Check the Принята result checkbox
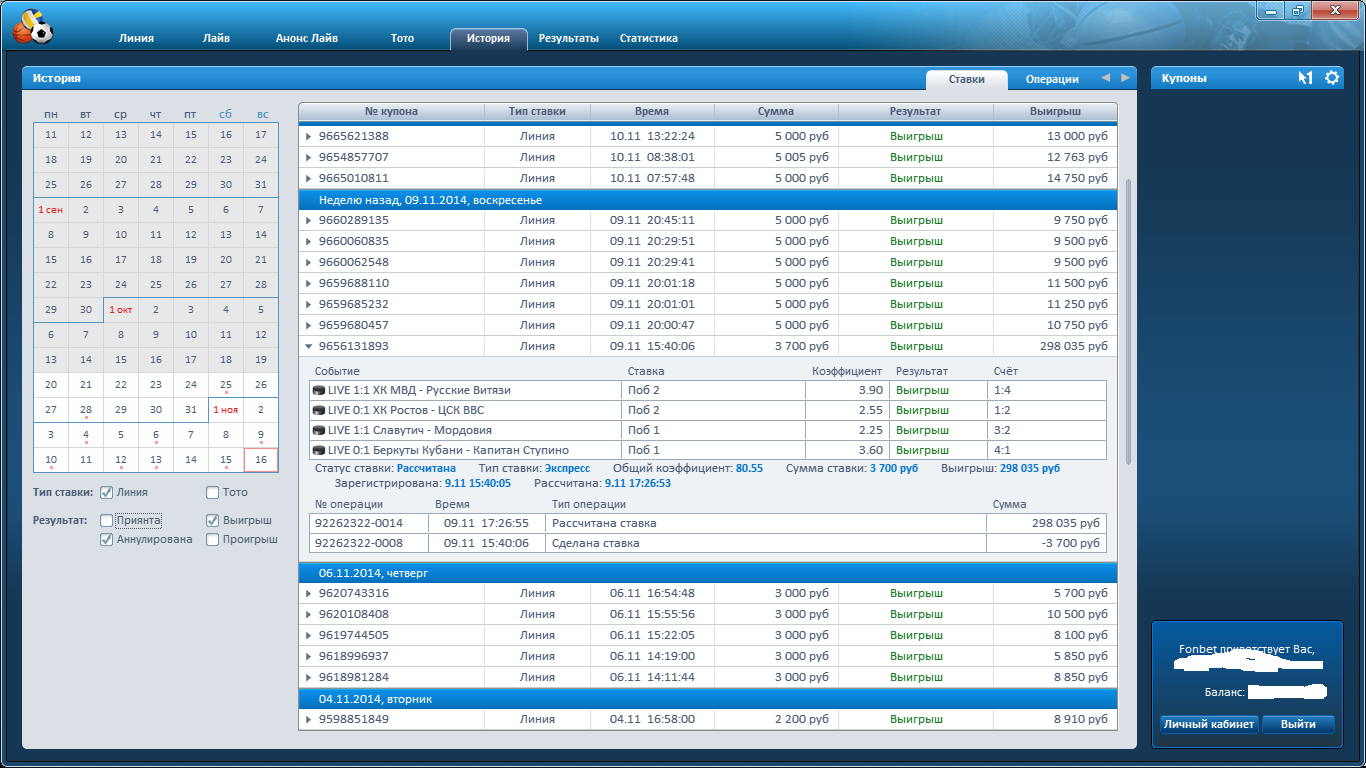Screen dimensions: 1366x768 106,520
